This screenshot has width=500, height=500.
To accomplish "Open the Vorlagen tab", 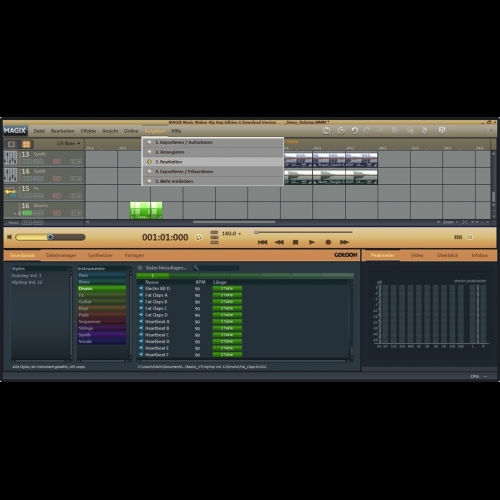I will (134, 255).
